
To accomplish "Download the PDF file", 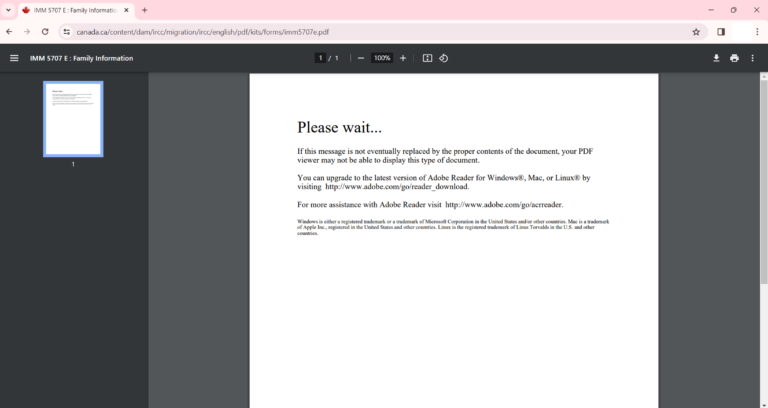I will click(716, 58).
